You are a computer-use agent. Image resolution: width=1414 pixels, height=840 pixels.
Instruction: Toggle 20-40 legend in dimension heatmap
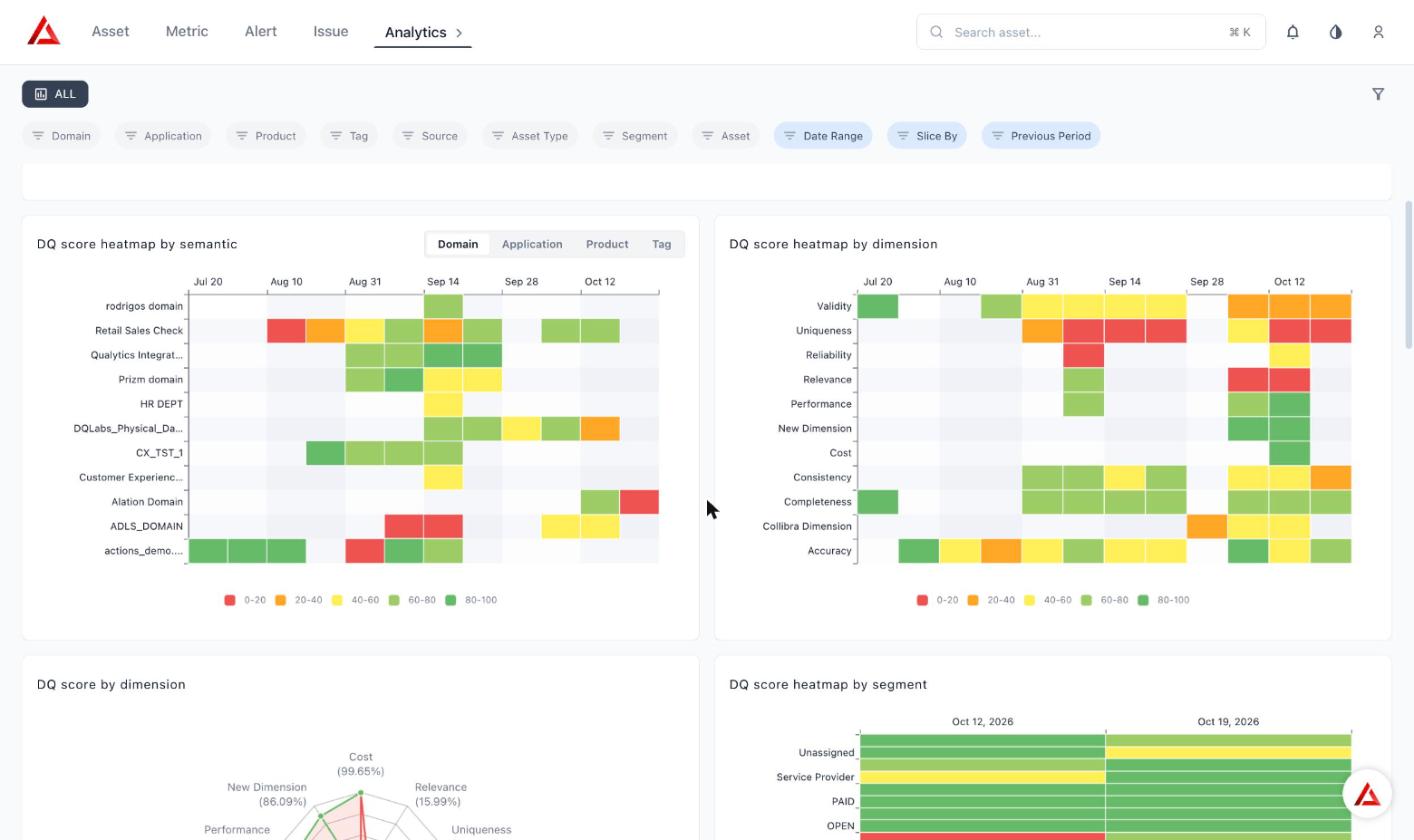990,600
